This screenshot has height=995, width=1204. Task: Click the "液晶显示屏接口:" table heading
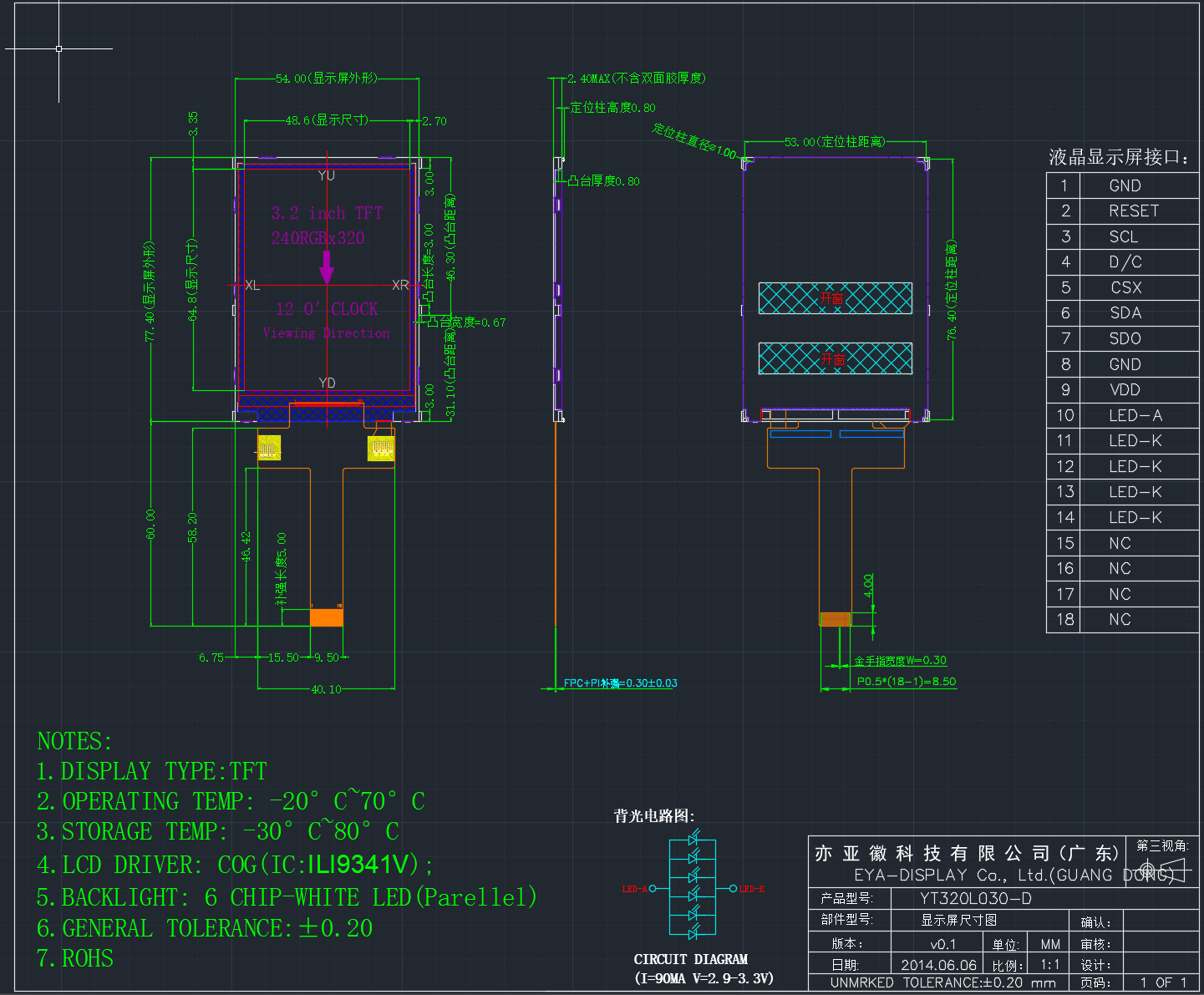1119,157
